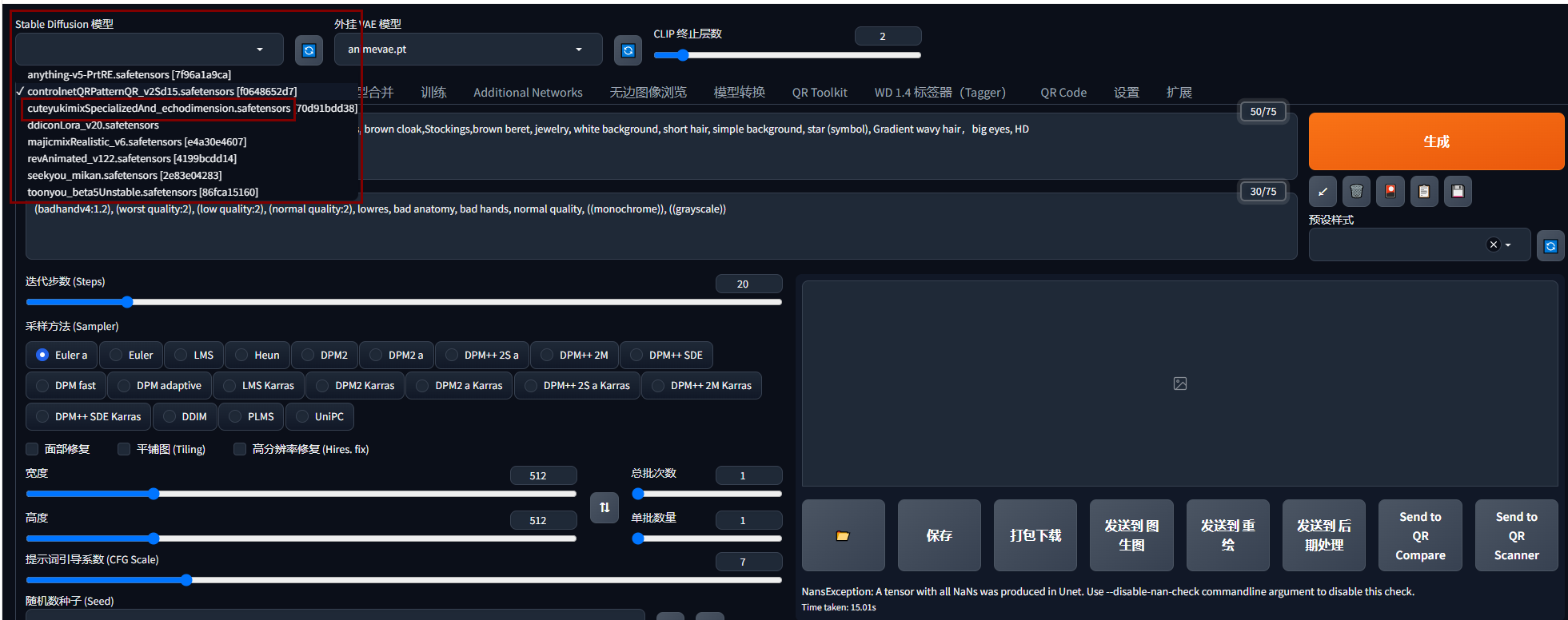
Task: Select controlnetQRPatternQR_v2Sd15 model option
Action: coord(162,91)
